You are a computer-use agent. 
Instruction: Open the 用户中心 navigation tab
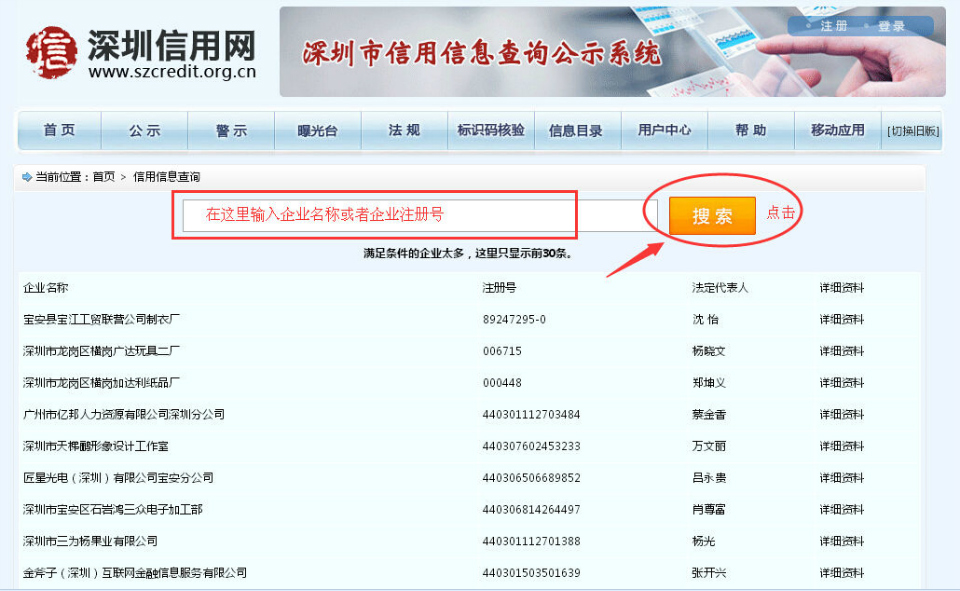(x=664, y=130)
